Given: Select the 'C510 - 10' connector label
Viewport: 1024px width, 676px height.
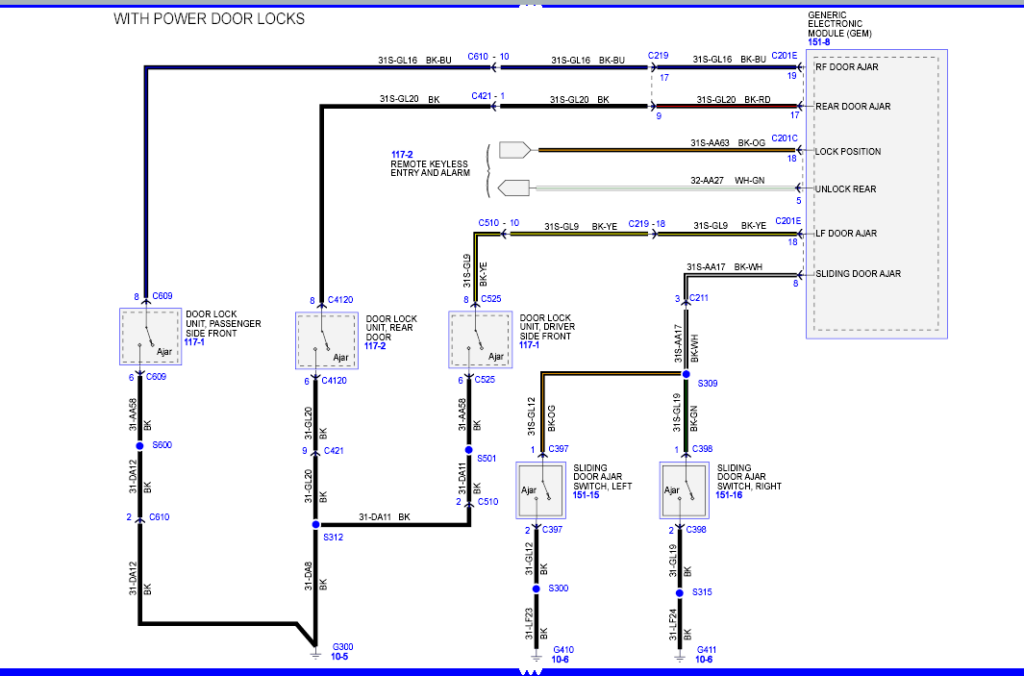Looking at the screenshot, I should coord(498,223).
